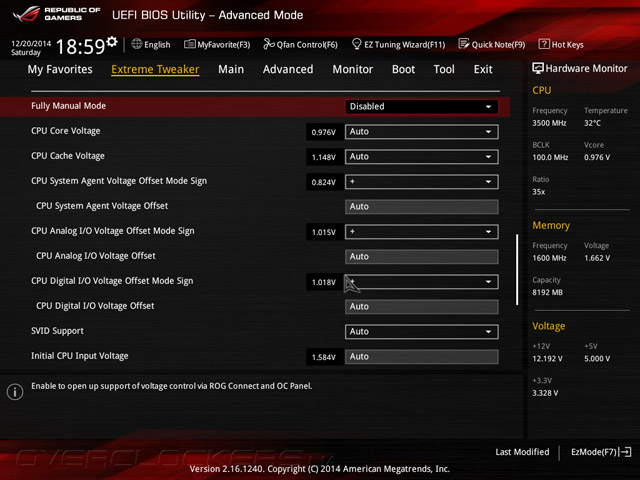
Task: Open the Exit tab
Action: tap(483, 69)
